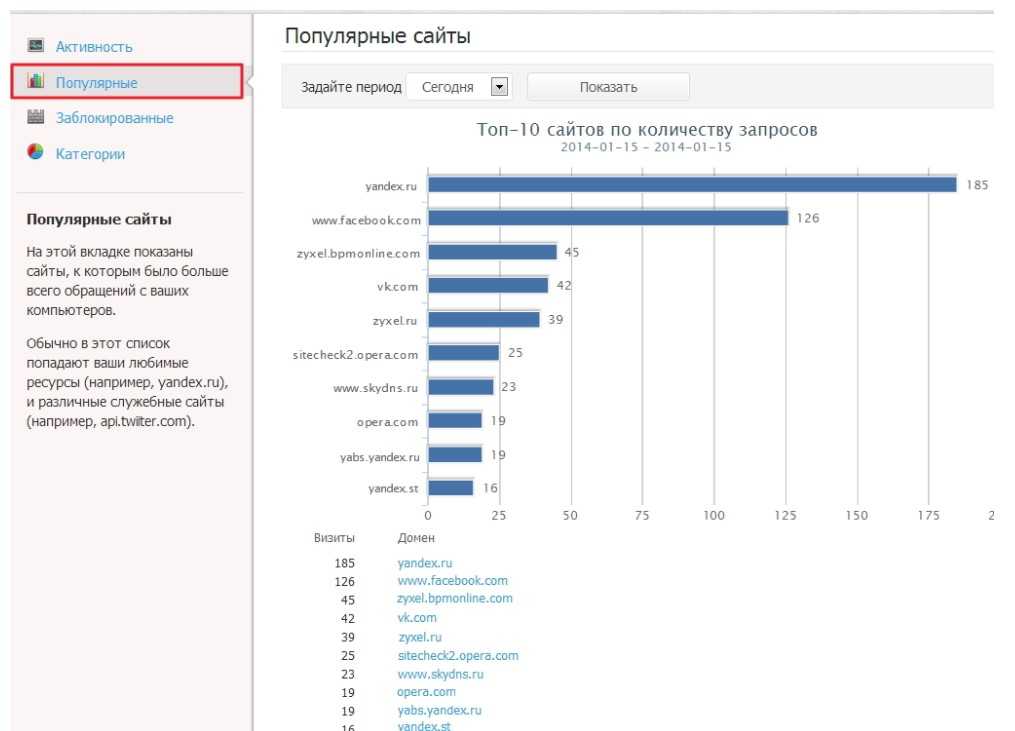The height and width of the screenshot is (731, 1015).
Task: Select the www.facebook.com chart bar
Action: [x=608, y=218]
